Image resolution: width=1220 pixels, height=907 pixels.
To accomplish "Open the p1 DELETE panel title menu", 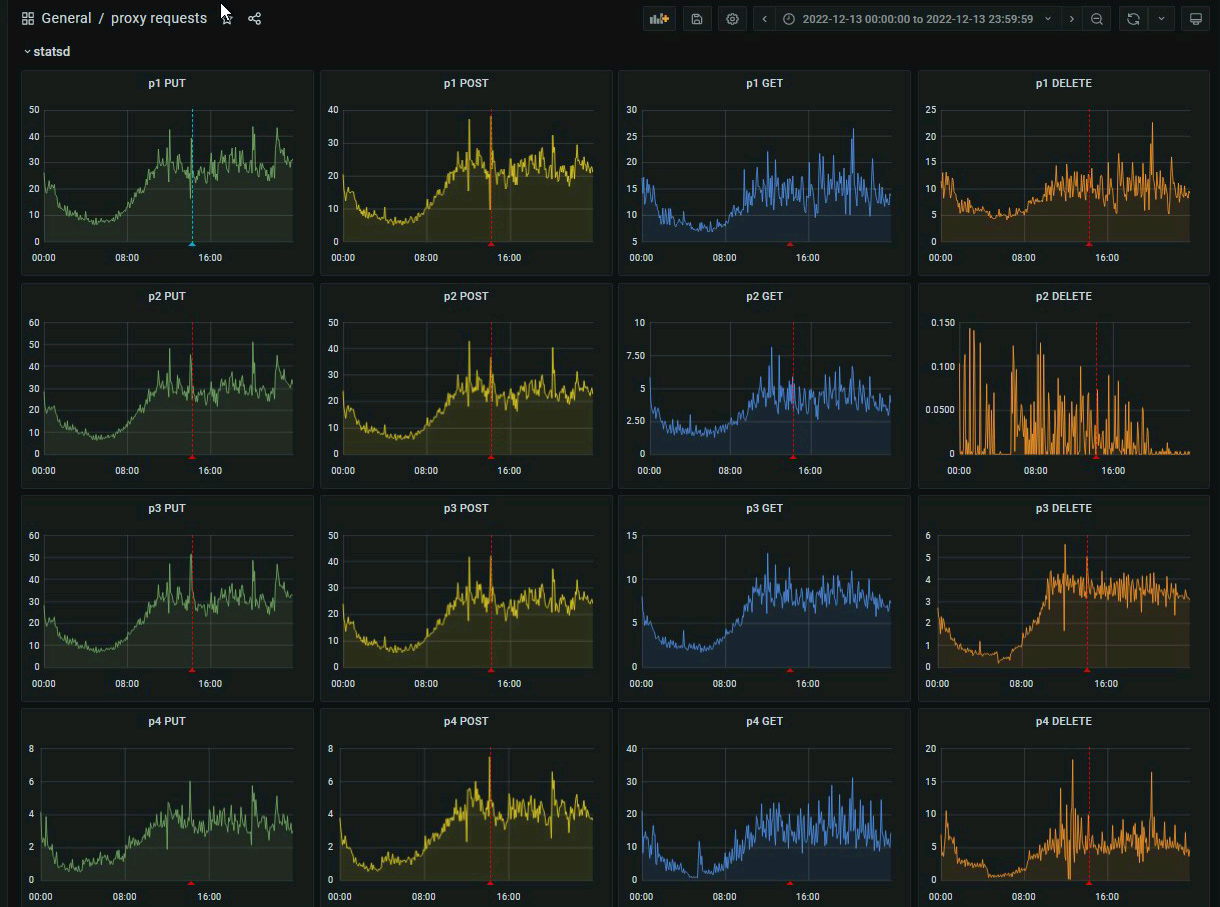I will [1064, 84].
